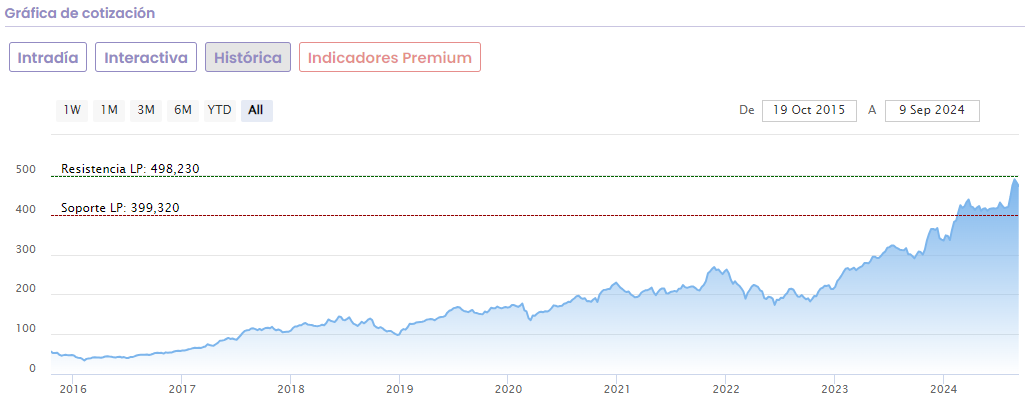Click the chart peak near 2024's end
The height and width of the screenshot is (400, 1025).
(x=1014, y=181)
